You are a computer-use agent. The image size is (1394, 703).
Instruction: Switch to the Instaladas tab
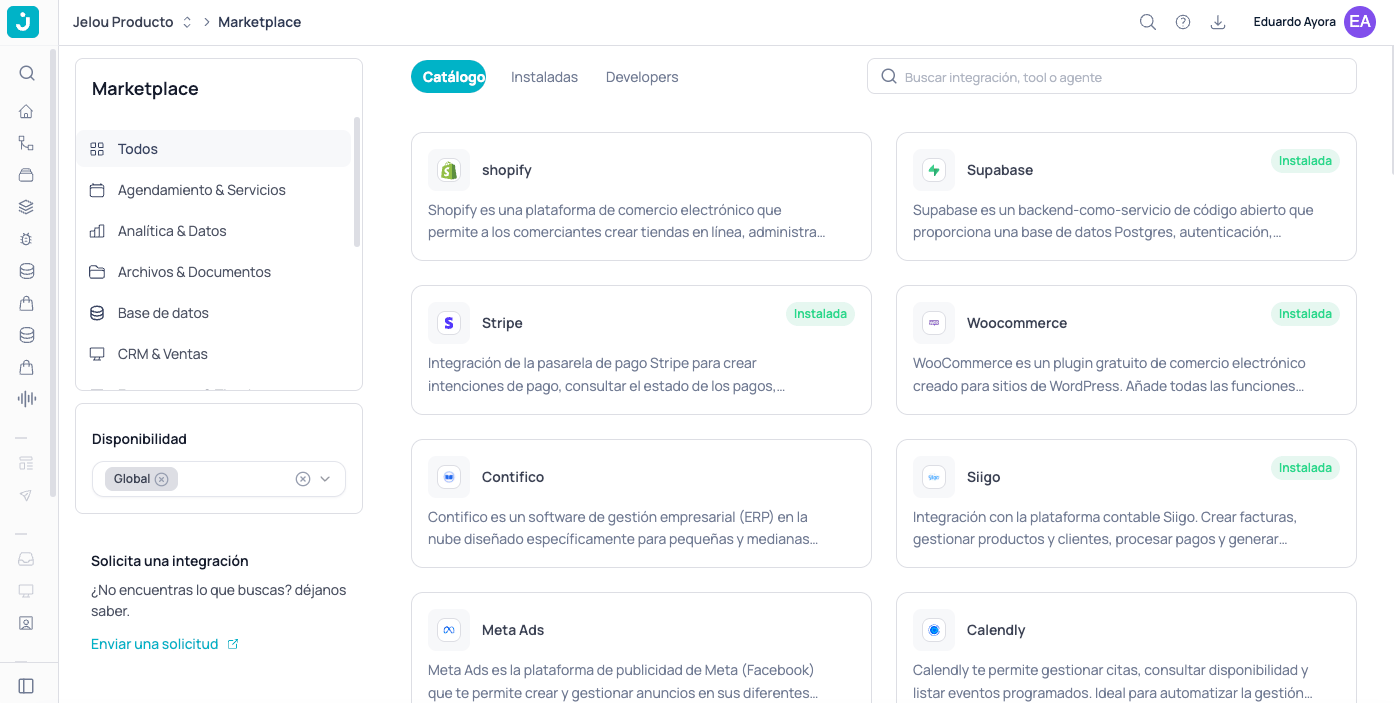pyautogui.click(x=544, y=77)
